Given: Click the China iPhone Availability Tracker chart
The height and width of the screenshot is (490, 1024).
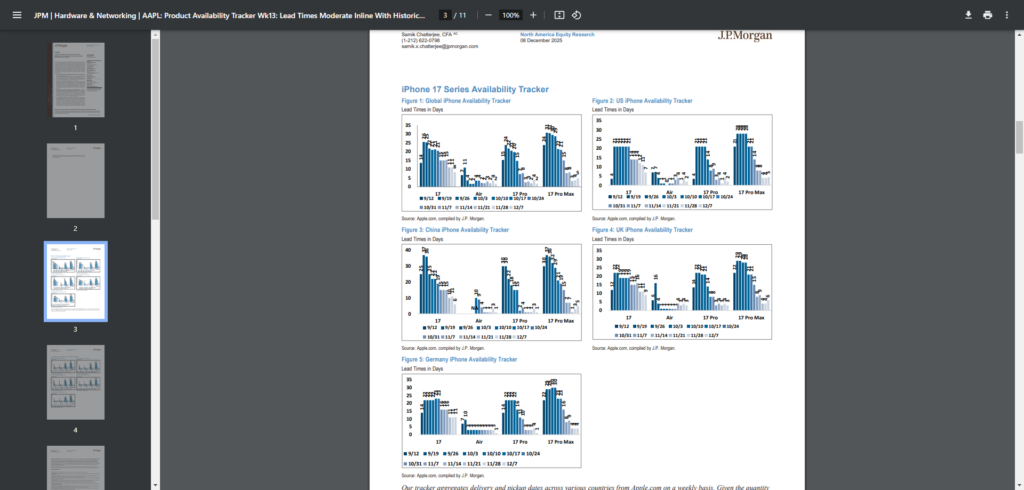Looking at the screenshot, I should point(477,289).
